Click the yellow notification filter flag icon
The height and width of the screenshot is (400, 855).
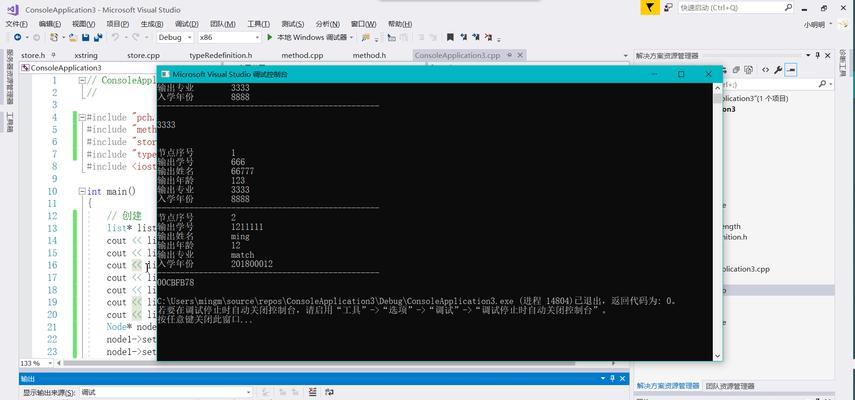click(x=649, y=8)
